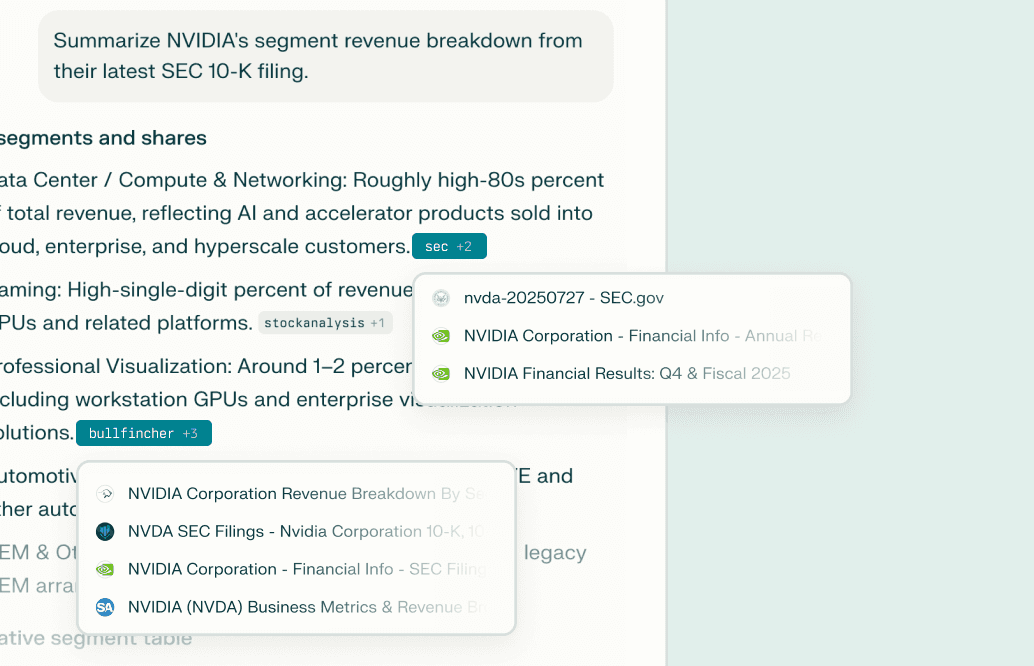Expand the 'bullfincher +3' citation chip
Viewport: 1034px width, 666px height.
tap(144, 433)
